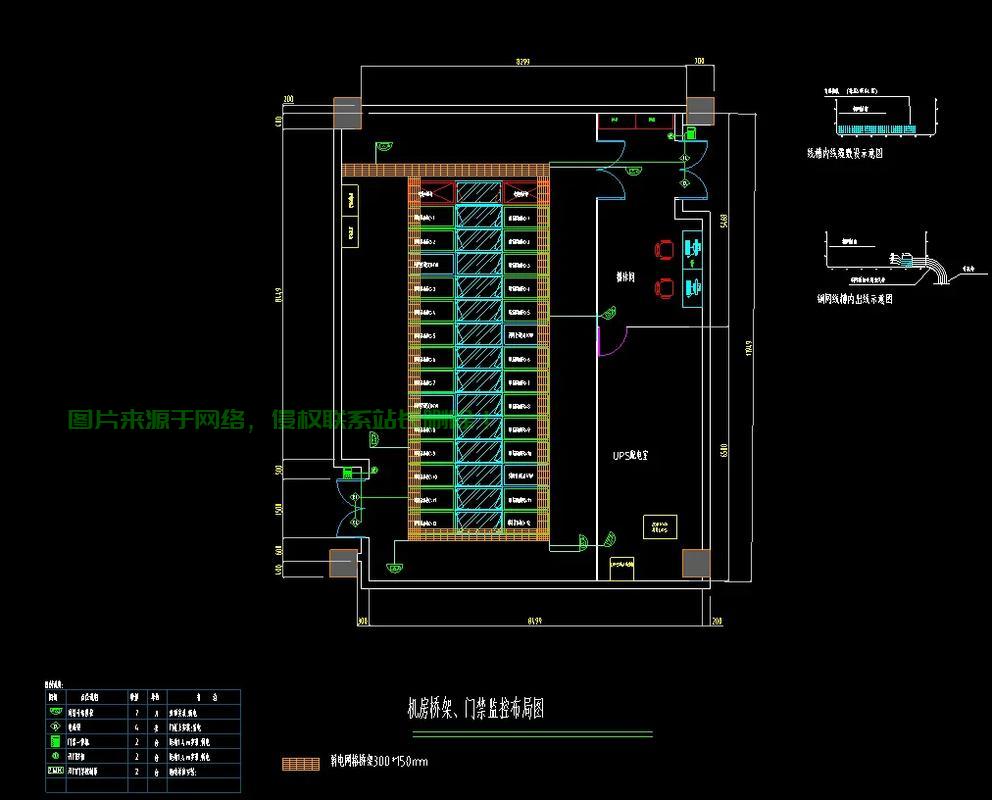Click the caption 钢网线槽内出线示意图
The image size is (992, 800).
coord(855,298)
